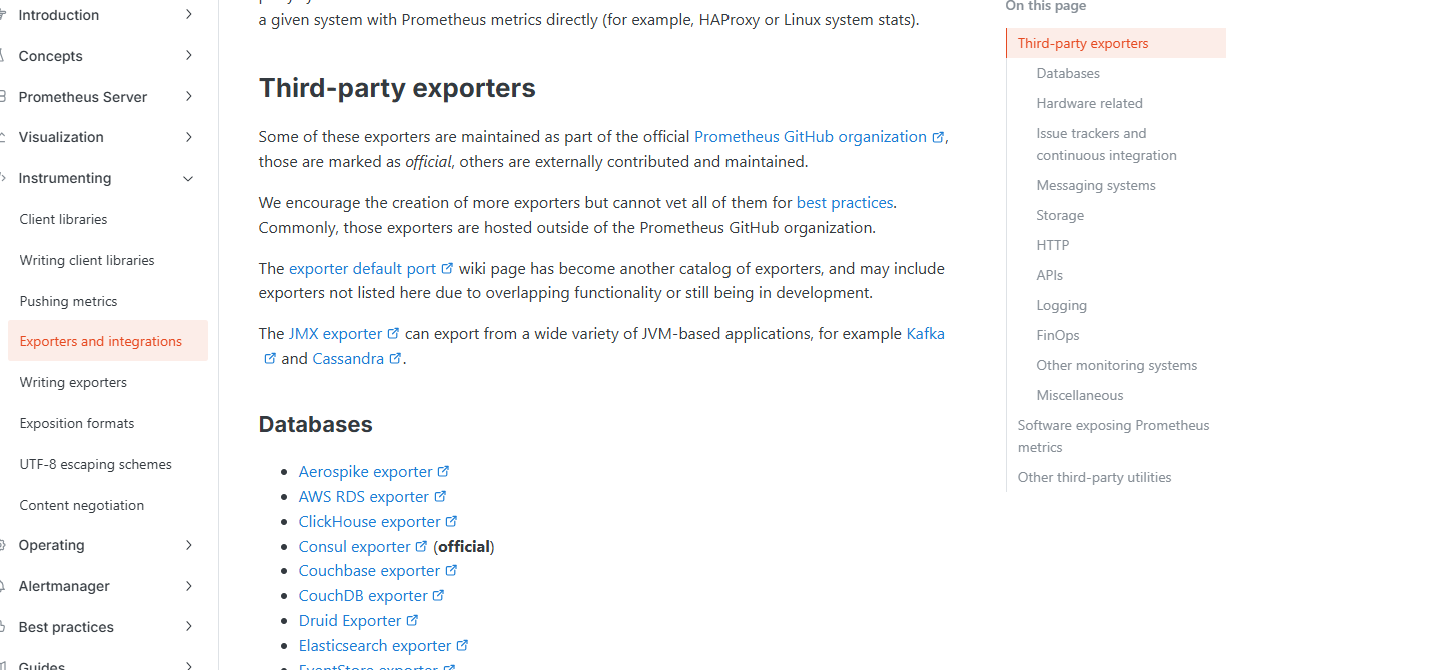Jump to Third-party exporters in page outline
The height and width of the screenshot is (670, 1450).
pyautogui.click(x=1116, y=43)
